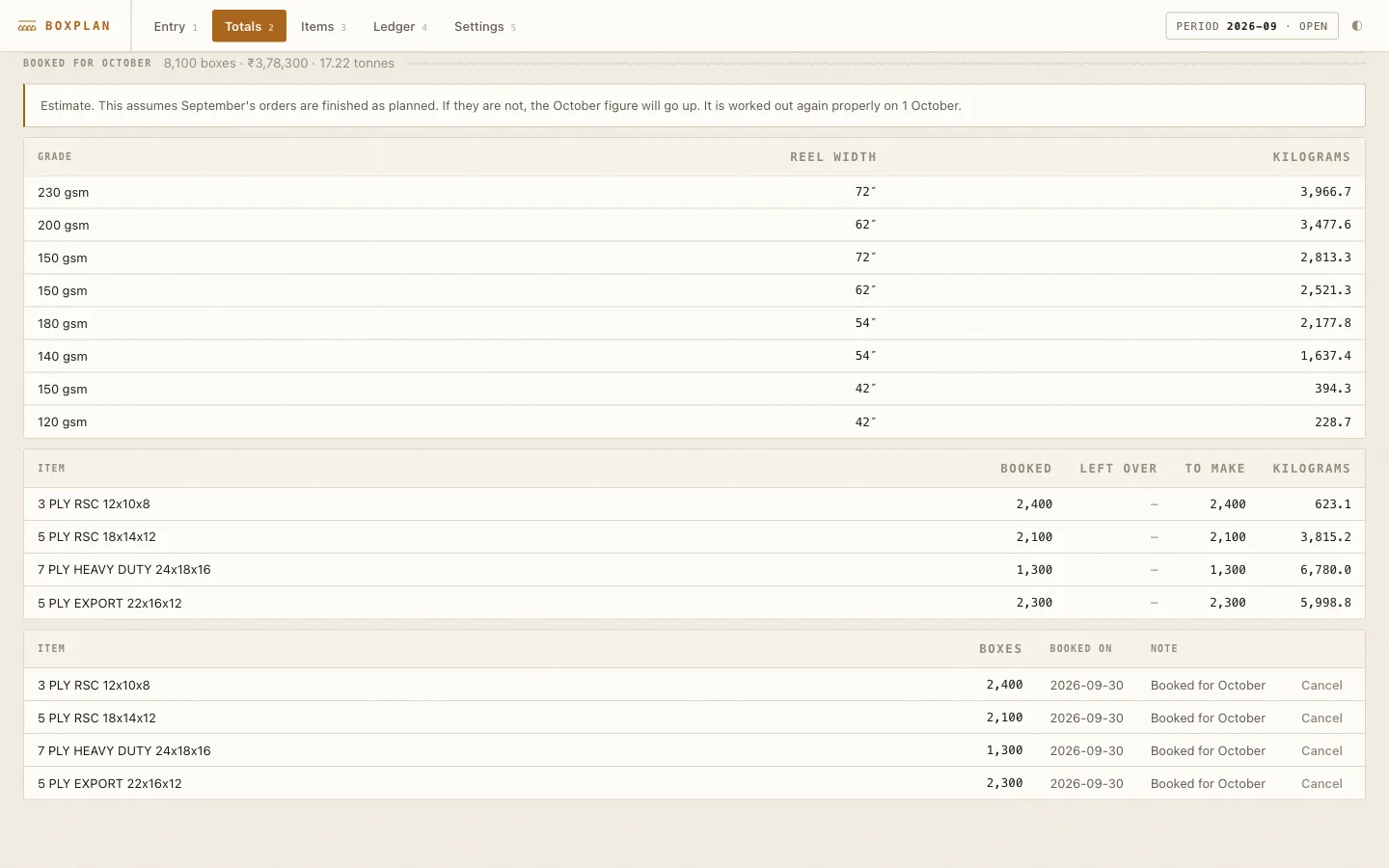
Task: Click the NOTE column header
Action: pyautogui.click(x=1164, y=649)
